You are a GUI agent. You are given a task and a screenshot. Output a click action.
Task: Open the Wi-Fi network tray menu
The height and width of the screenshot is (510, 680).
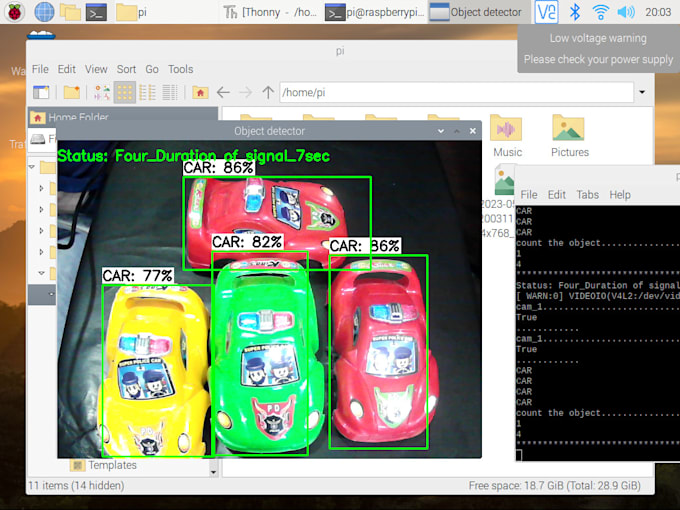pos(600,12)
